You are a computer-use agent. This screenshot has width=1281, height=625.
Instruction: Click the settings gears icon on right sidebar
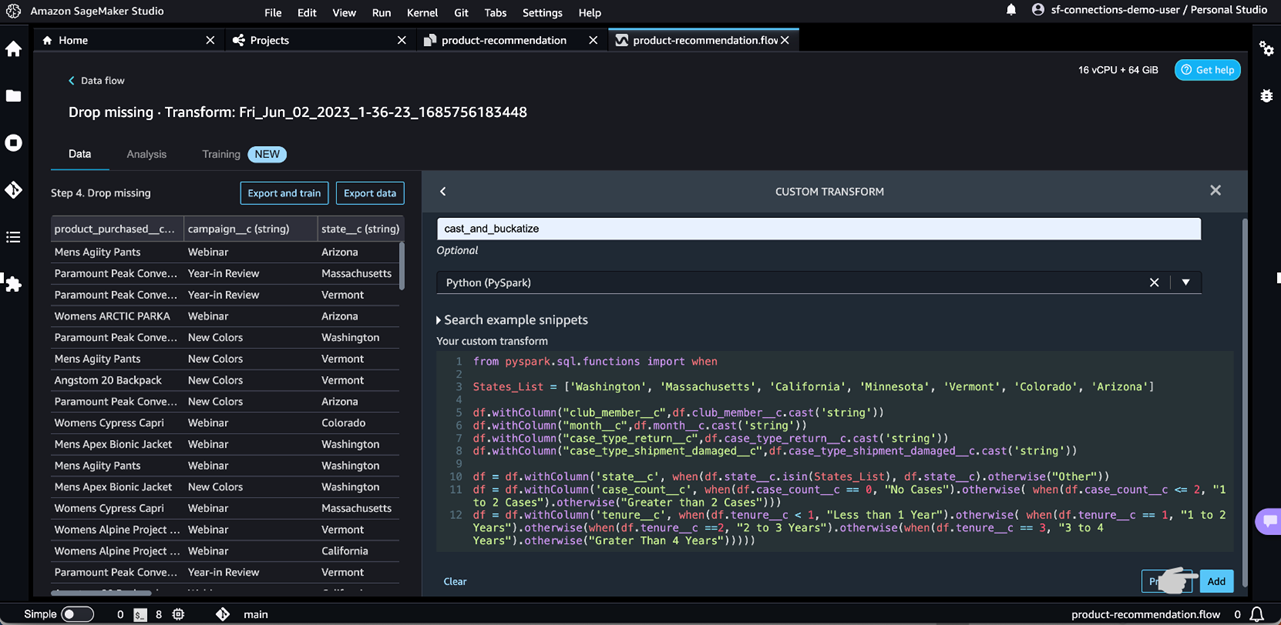click(x=1266, y=49)
